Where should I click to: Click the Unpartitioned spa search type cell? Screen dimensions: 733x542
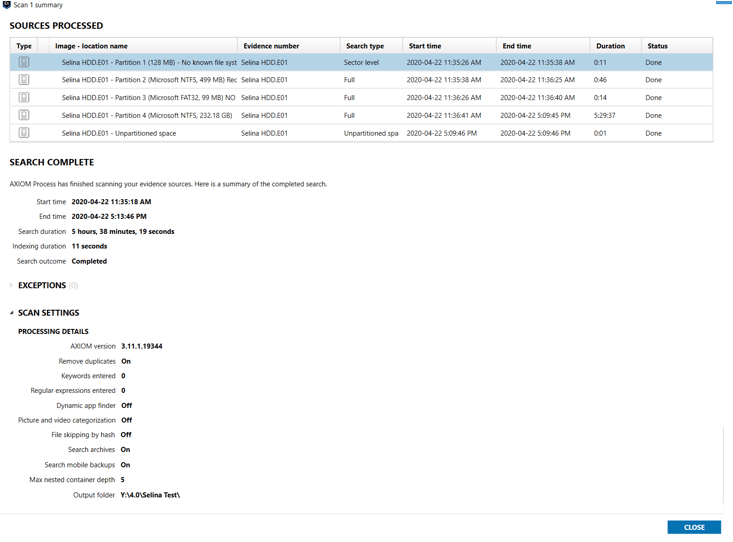tap(371, 133)
